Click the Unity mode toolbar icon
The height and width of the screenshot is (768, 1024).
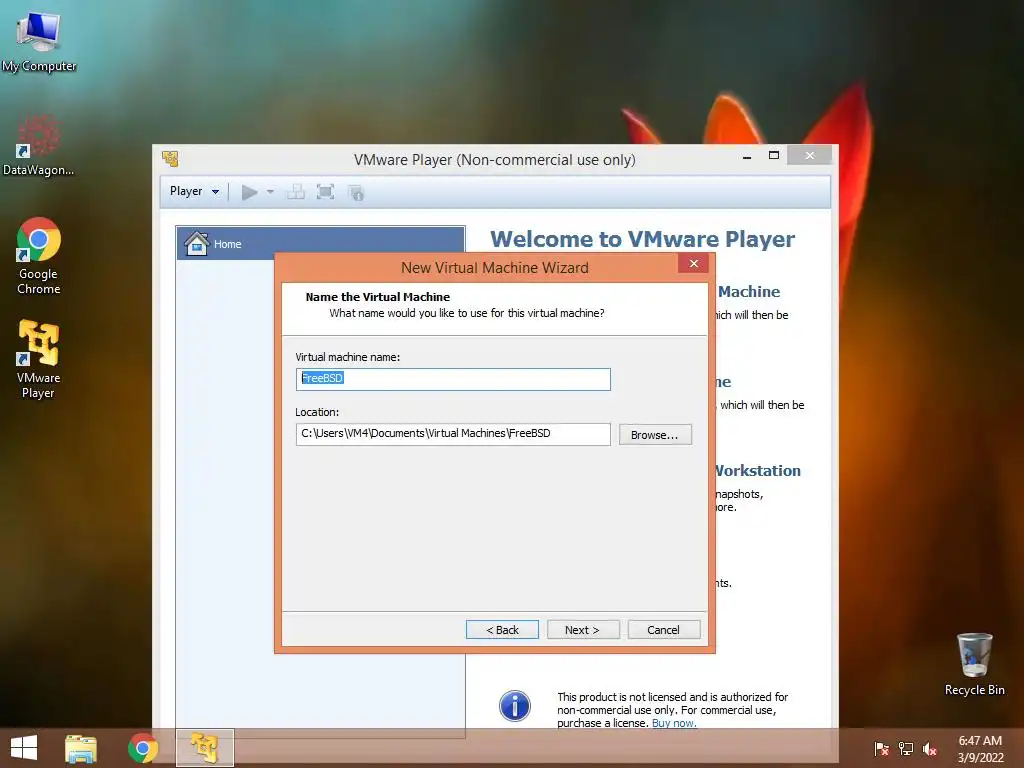click(x=356, y=192)
